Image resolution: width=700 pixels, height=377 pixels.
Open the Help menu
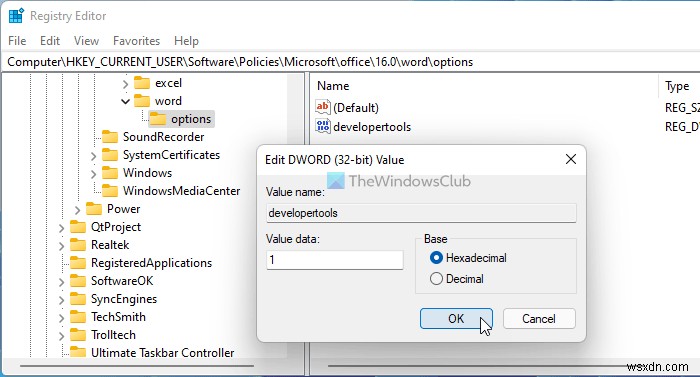pos(186,41)
